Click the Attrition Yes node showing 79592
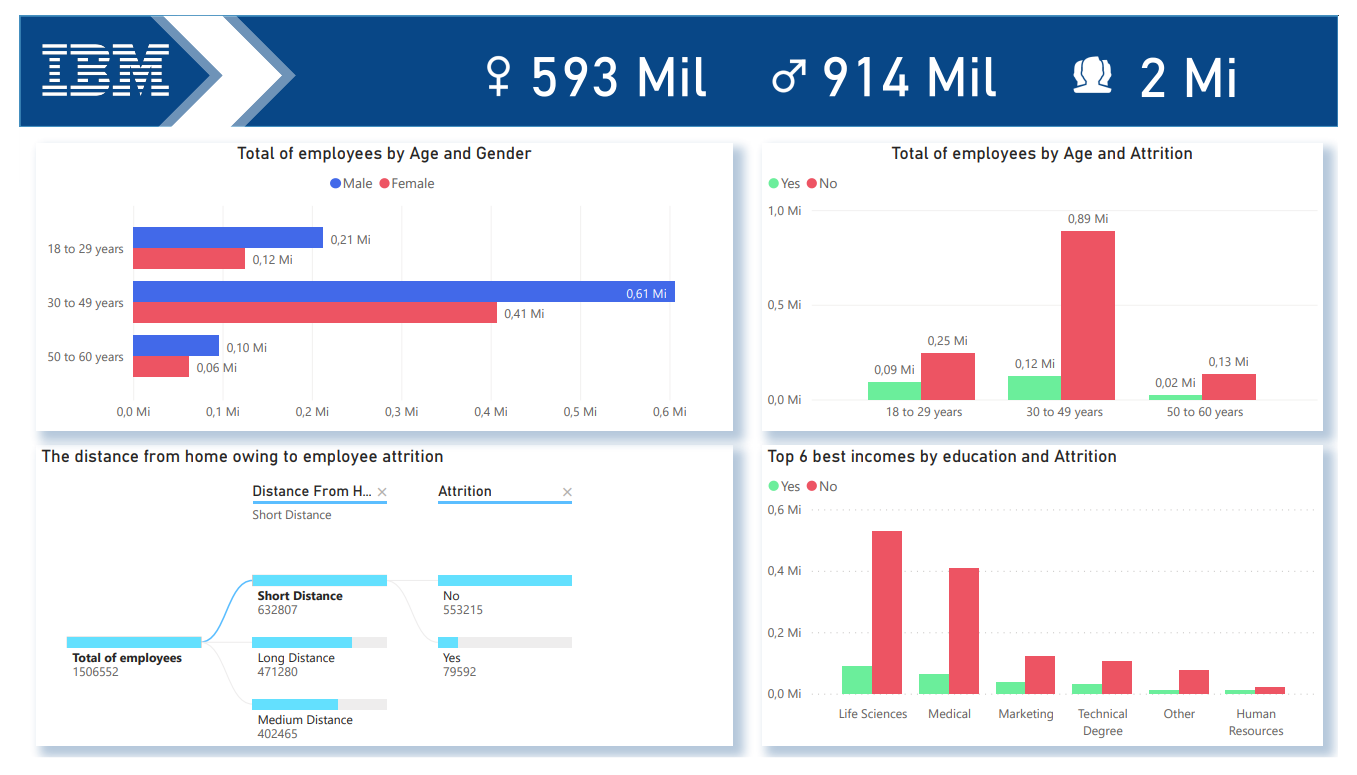This screenshot has width=1357, height=775. 505,643
